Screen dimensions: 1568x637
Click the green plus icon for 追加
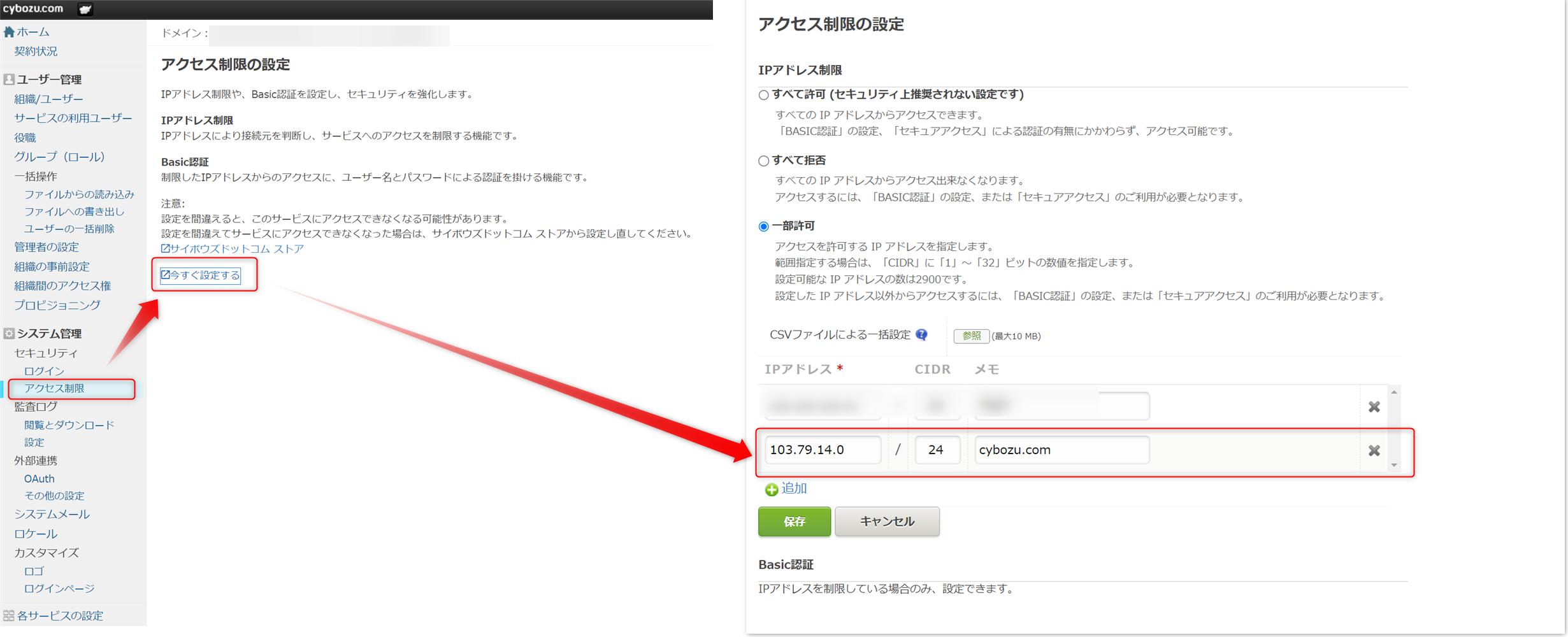772,489
